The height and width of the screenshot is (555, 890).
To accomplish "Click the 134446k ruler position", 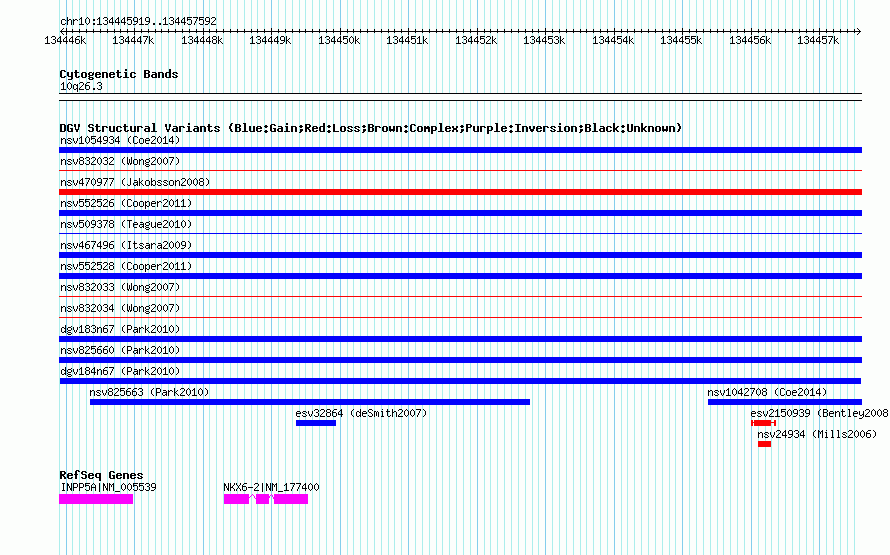I will pos(65,40).
